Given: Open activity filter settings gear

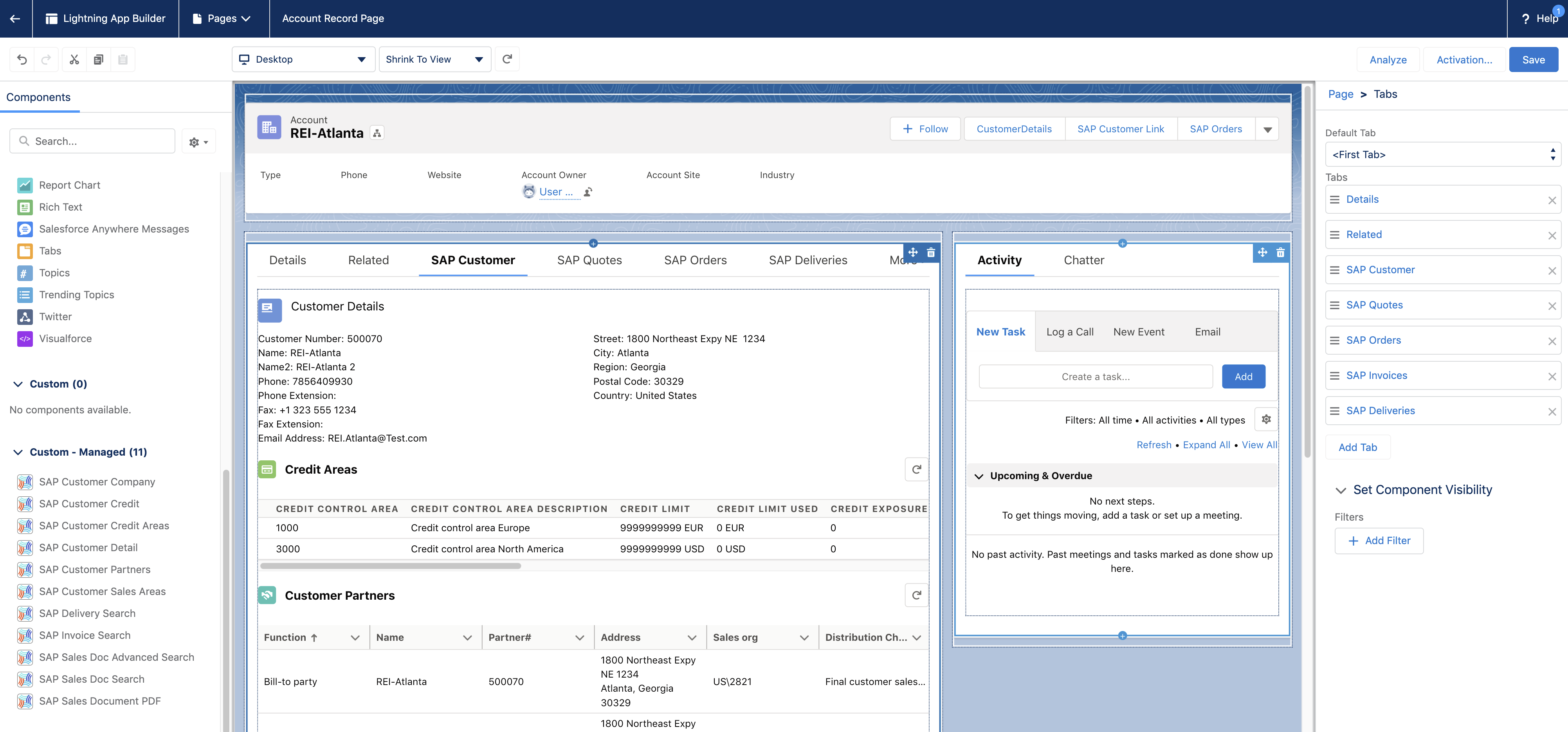Looking at the screenshot, I should tap(1266, 420).
